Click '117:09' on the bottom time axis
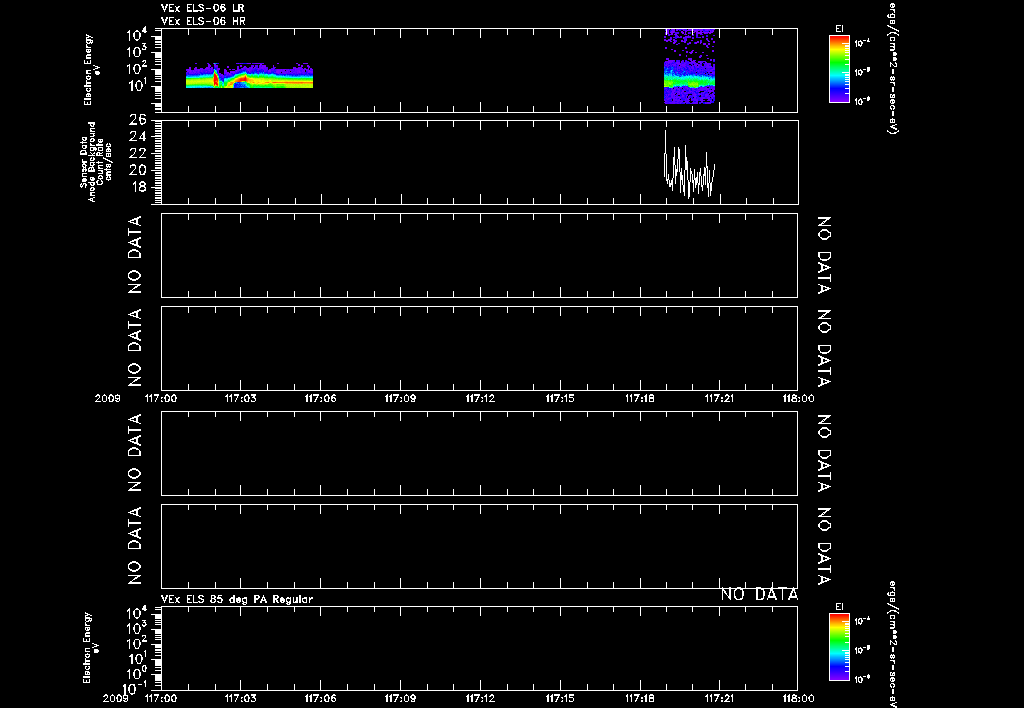This screenshot has height=708, width=1024. (x=400, y=698)
